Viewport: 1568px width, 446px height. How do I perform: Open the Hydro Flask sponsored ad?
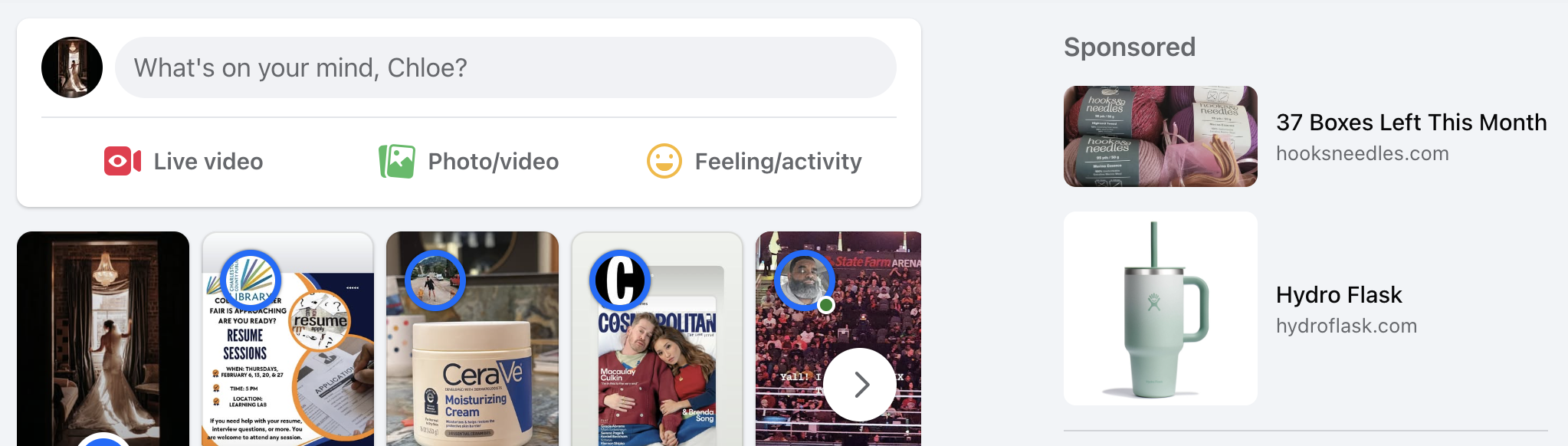(x=1306, y=309)
